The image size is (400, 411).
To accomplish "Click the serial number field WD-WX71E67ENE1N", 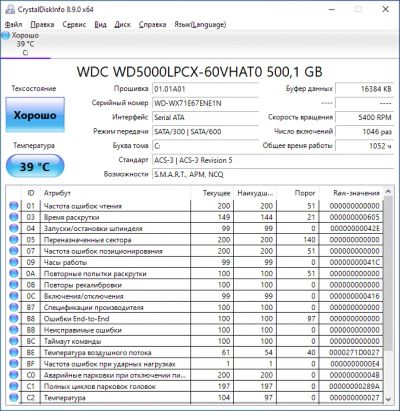I will tap(205, 103).
